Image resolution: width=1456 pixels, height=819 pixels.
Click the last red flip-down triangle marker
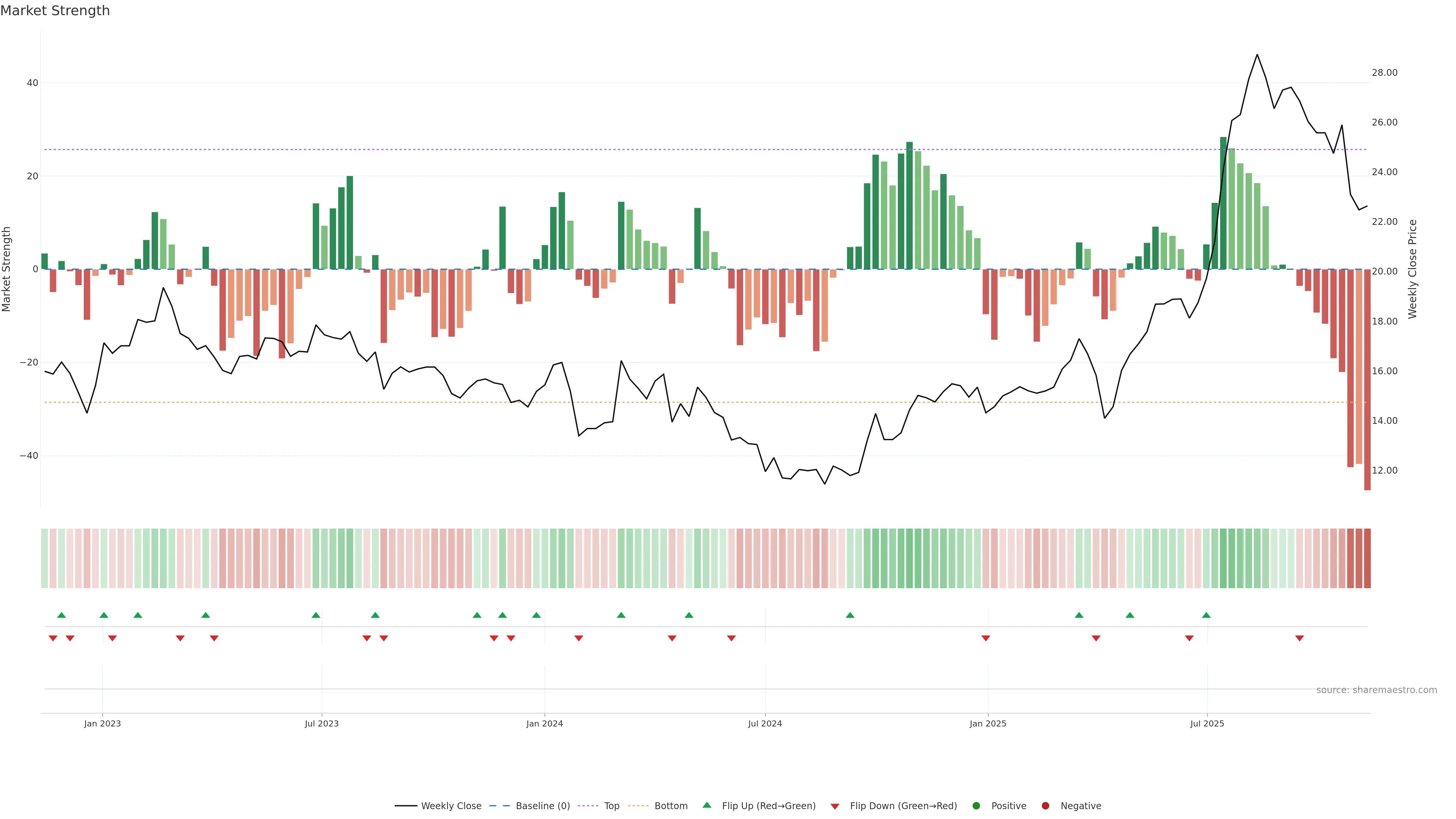coord(1299,638)
